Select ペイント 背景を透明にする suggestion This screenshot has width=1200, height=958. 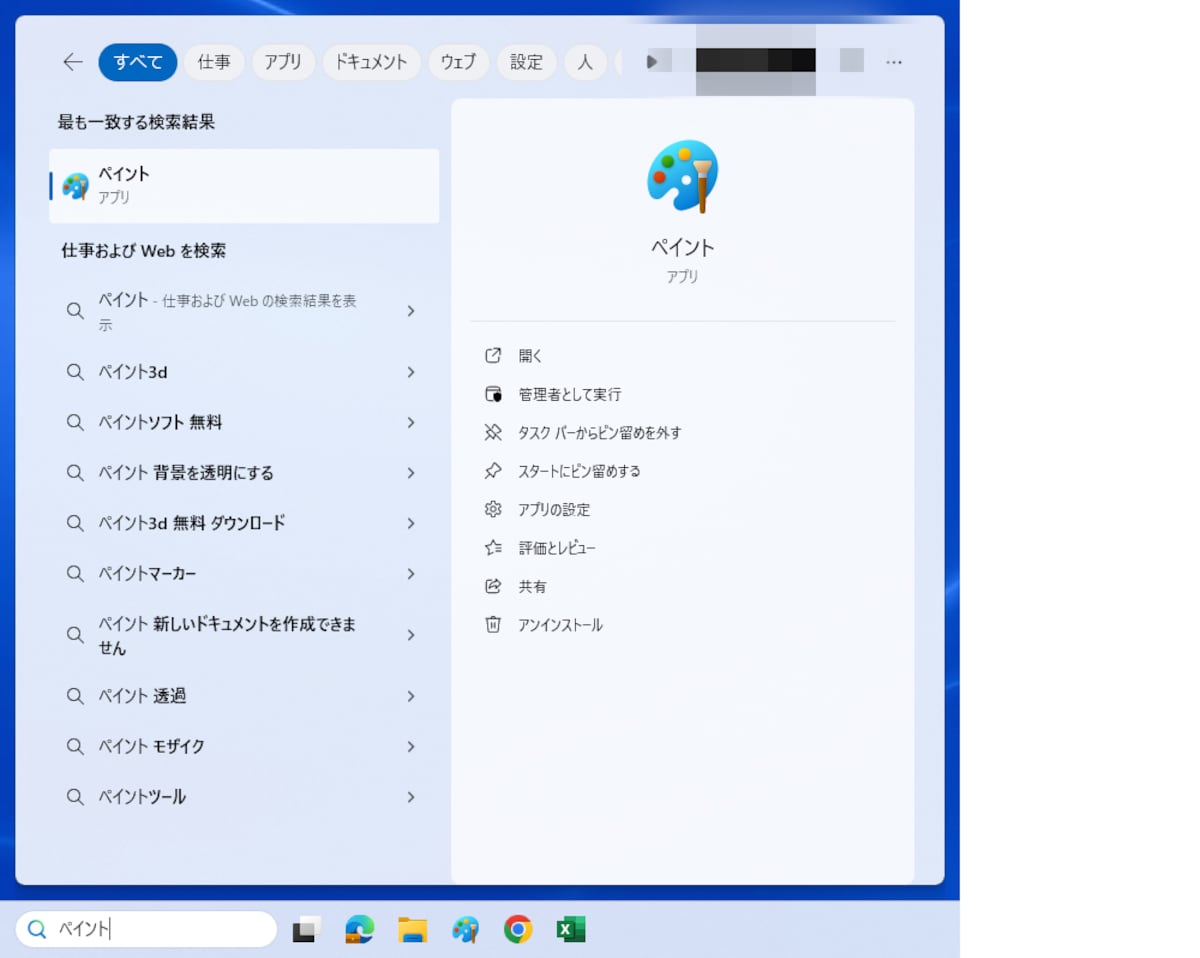(x=244, y=473)
